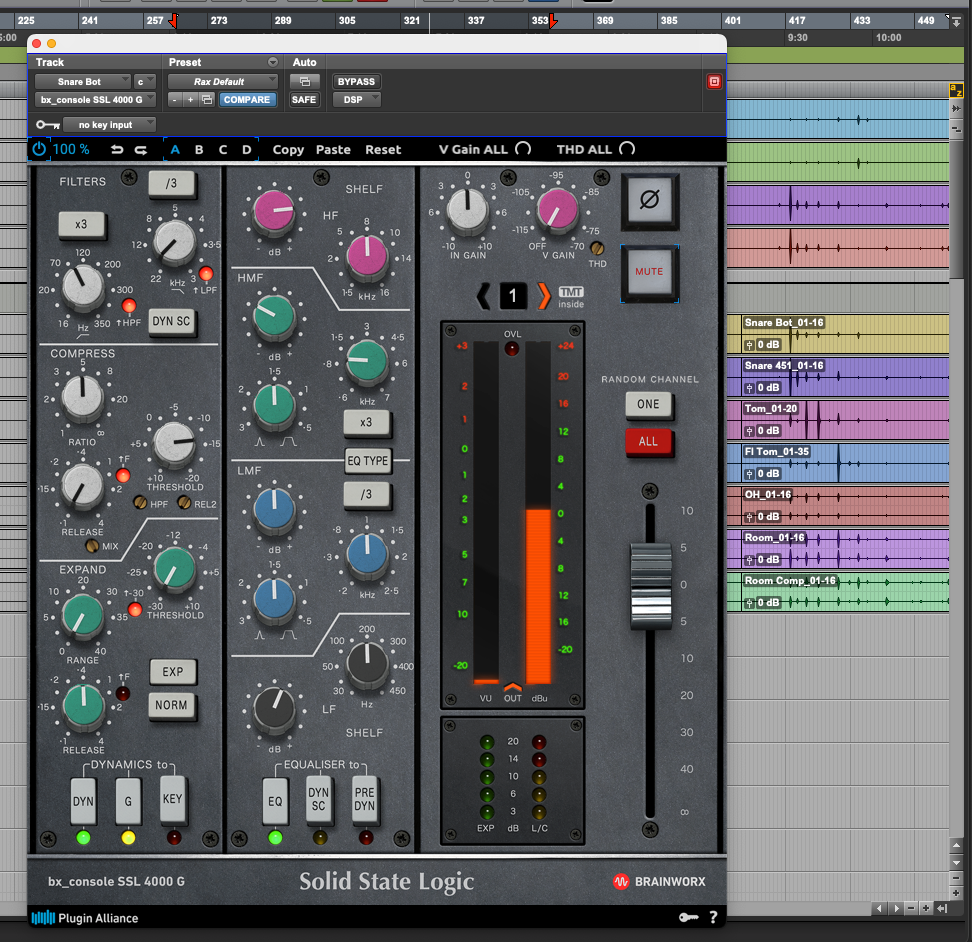972x942 pixels.
Task: Click the BYPASS button
Action: coord(356,82)
